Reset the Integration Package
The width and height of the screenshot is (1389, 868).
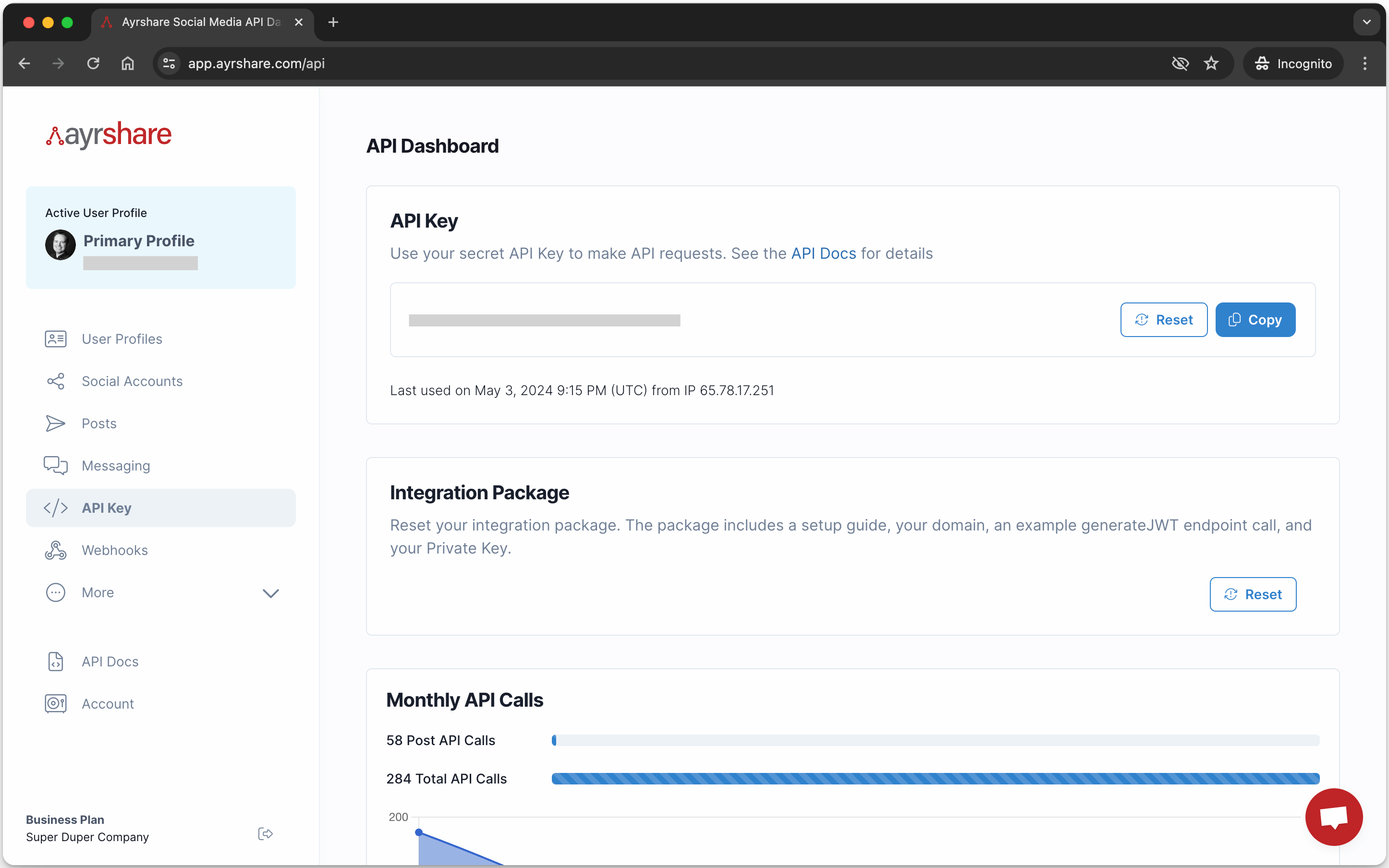pos(1252,594)
